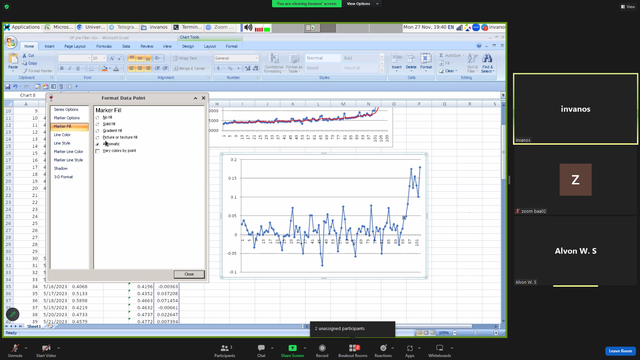Enable Vary colors by point checkbox
The height and width of the screenshot is (360, 640).
(98, 151)
